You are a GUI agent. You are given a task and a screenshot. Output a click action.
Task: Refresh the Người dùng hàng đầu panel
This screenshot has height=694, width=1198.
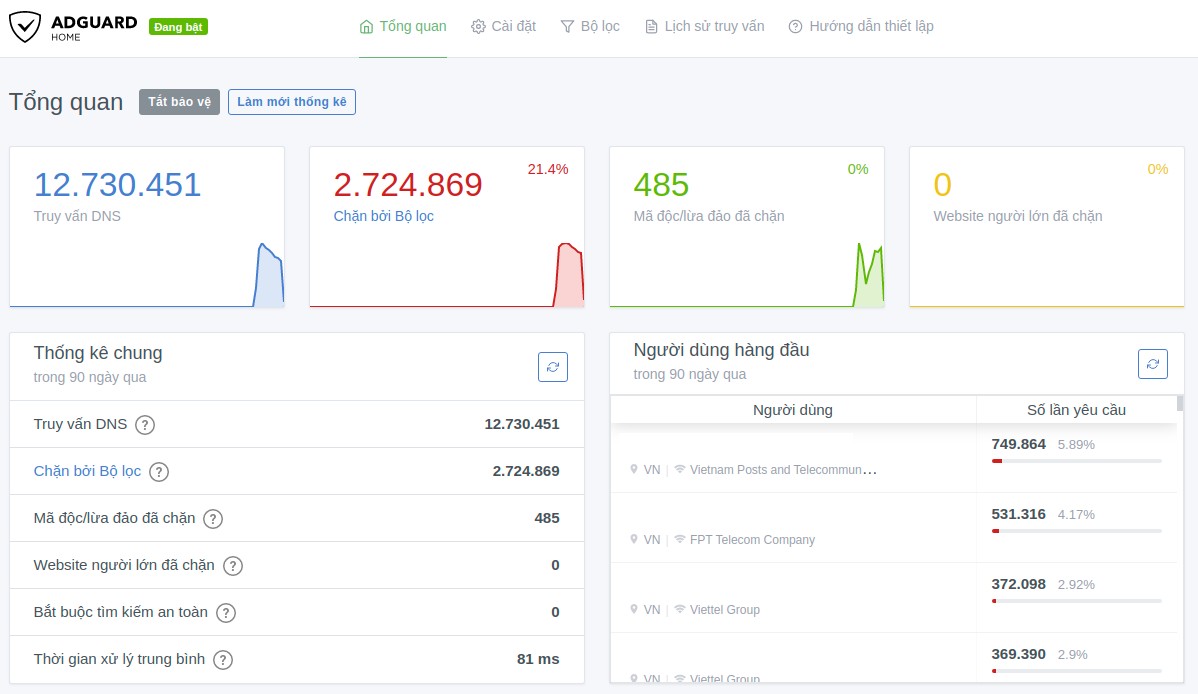pos(1152,364)
